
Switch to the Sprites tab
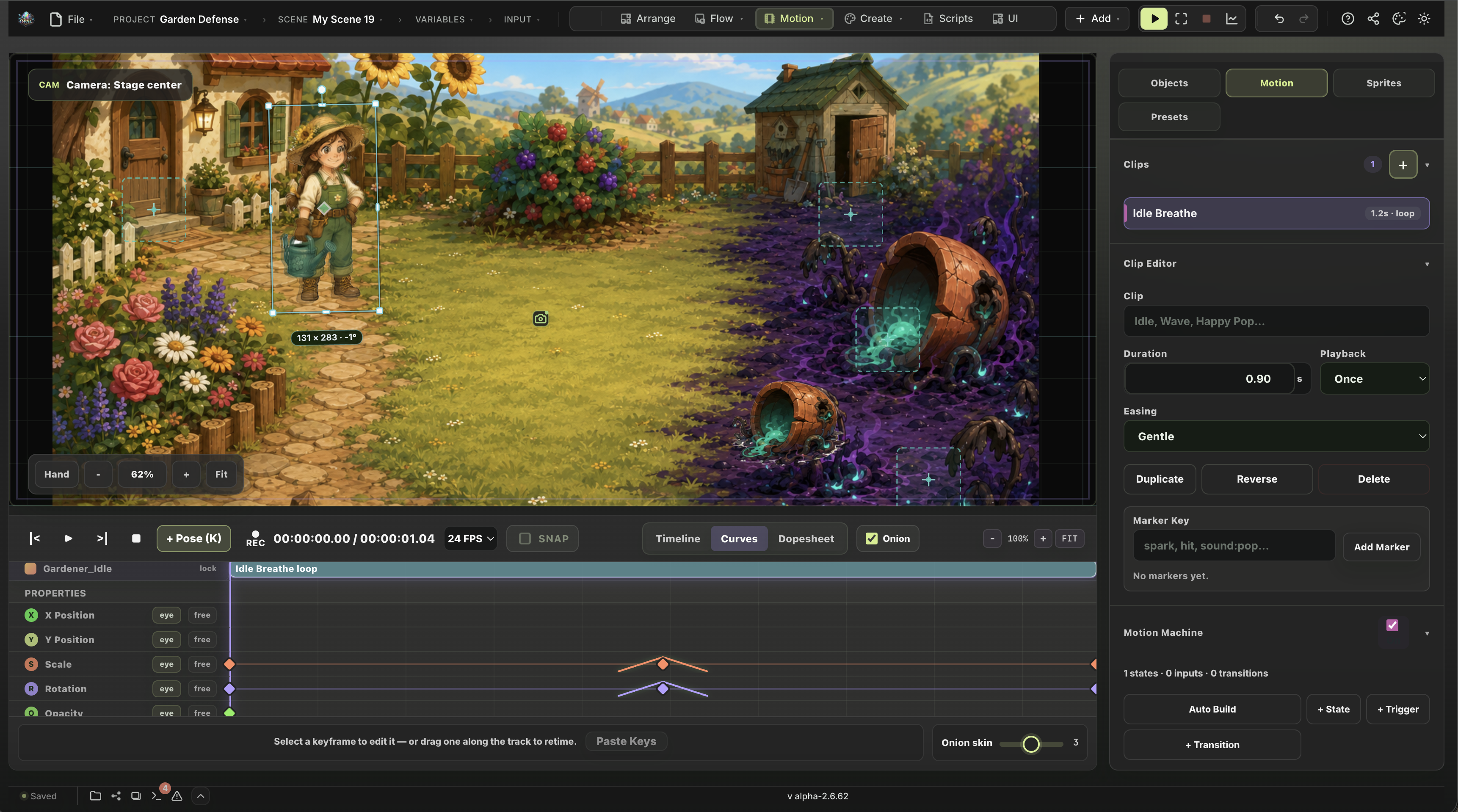click(x=1383, y=83)
